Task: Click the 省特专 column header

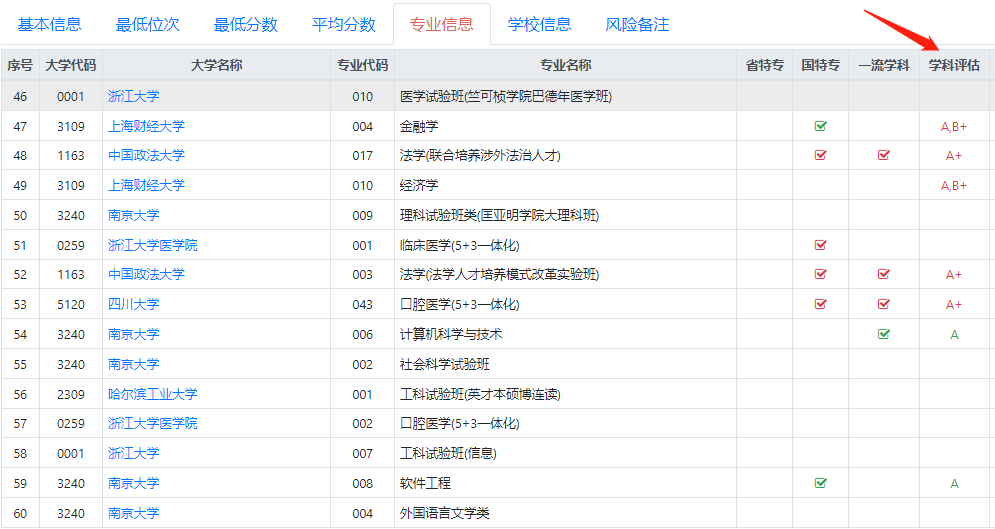Action: click(765, 65)
